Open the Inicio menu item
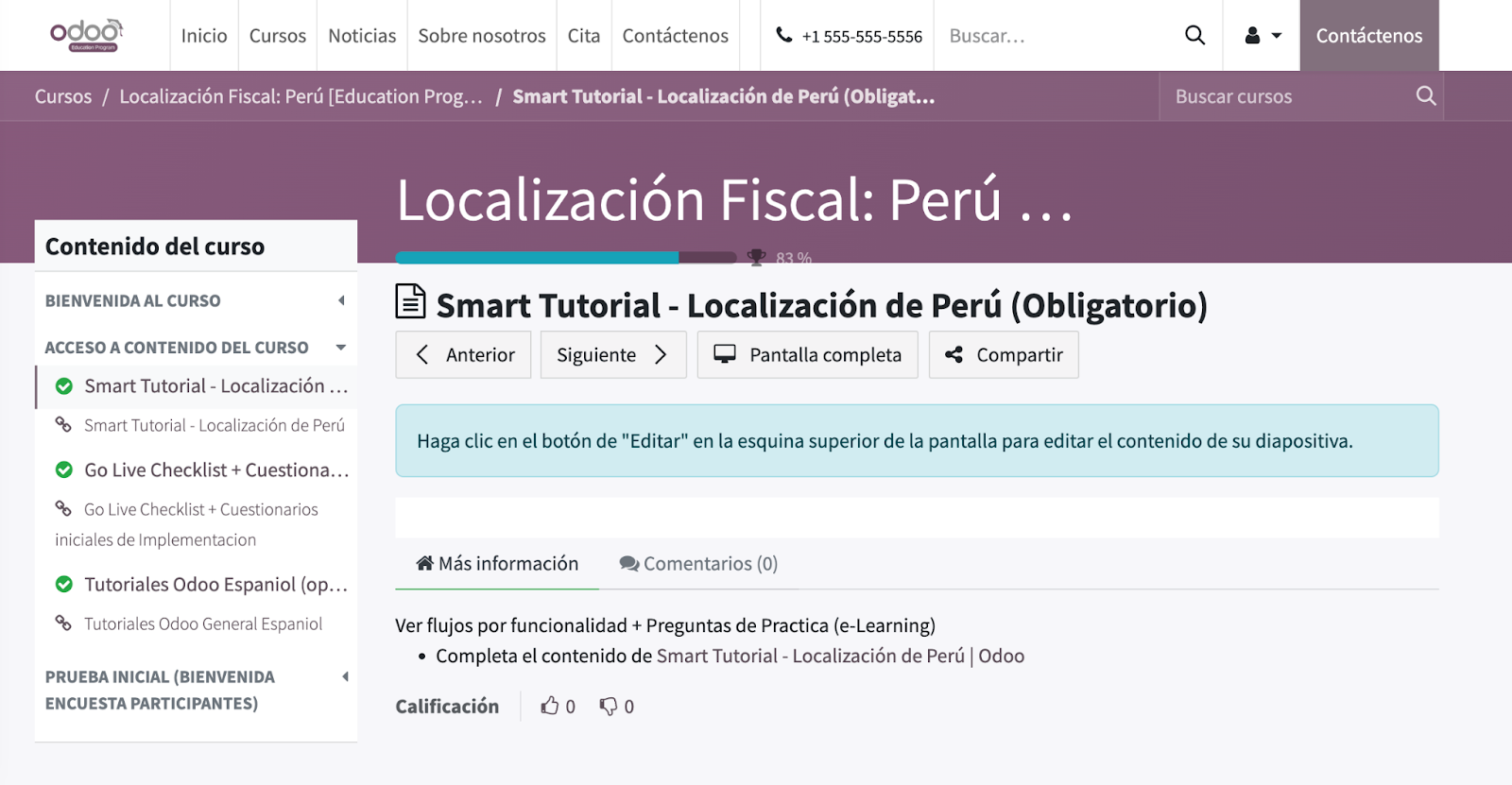The width and height of the screenshot is (1512, 785). [204, 35]
